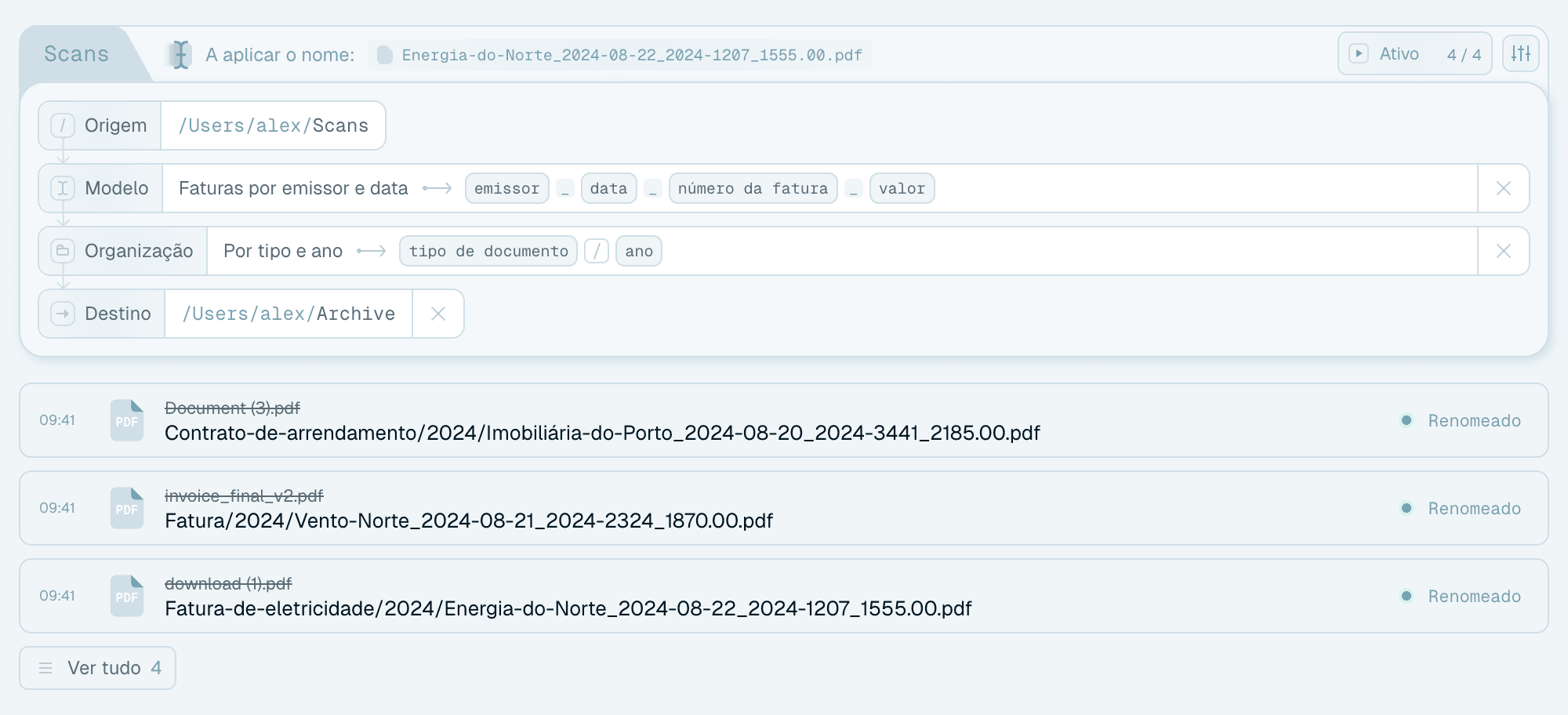Image resolution: width=1568 pixels, height=715 pixels.
Task: Select the 'Por tipo e ano' organization rule
Action: [x=283, y=251]
